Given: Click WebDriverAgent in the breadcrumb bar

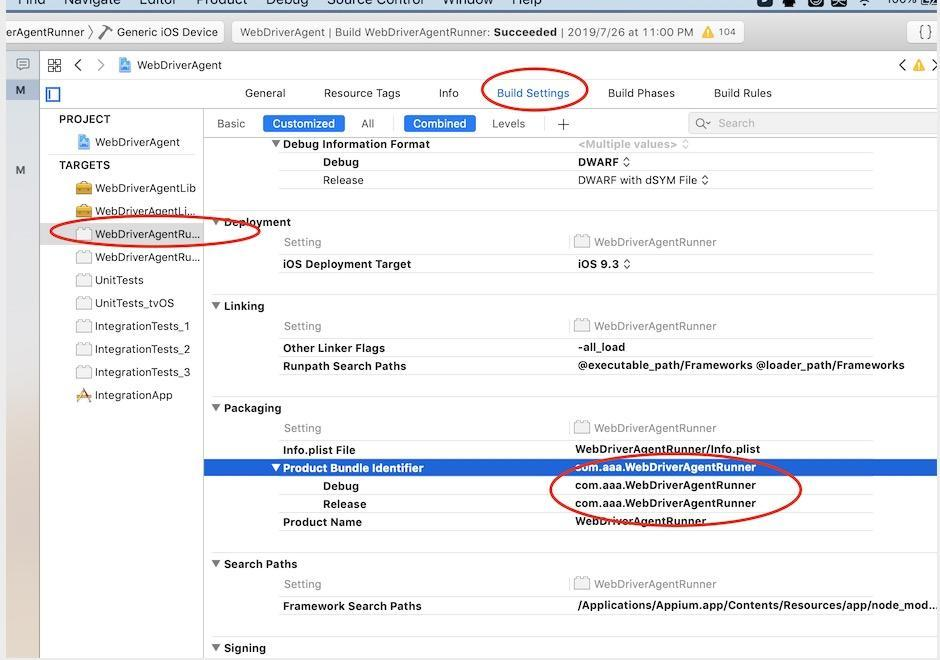Looking at the screenshot, I should (x=179, y=65).
